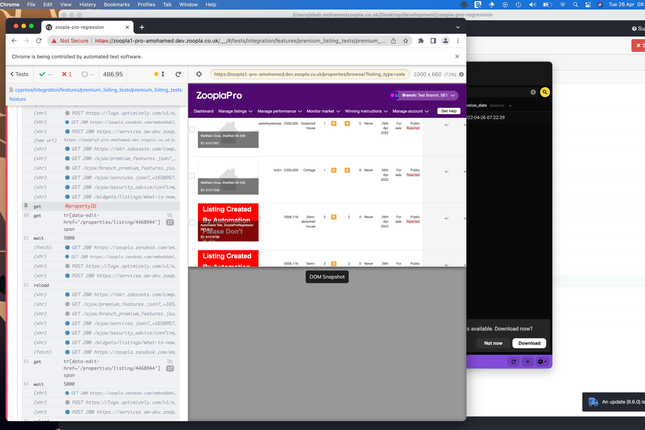645x430 pixels.
Task: Expand row actions chevron for Cottage listing
Action: pyautogui.click(x=446, y=171)
